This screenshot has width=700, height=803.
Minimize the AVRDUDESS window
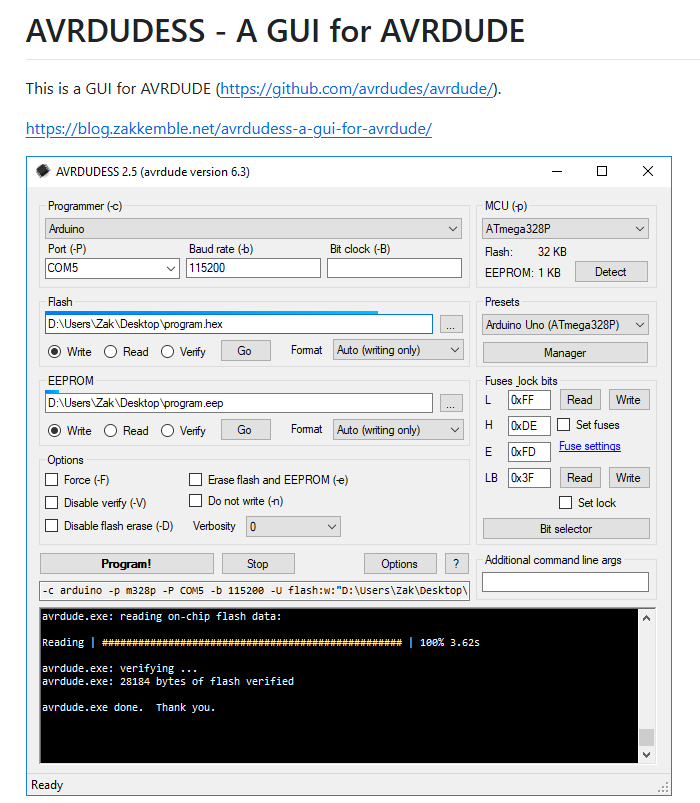click(x=557, y=171)
